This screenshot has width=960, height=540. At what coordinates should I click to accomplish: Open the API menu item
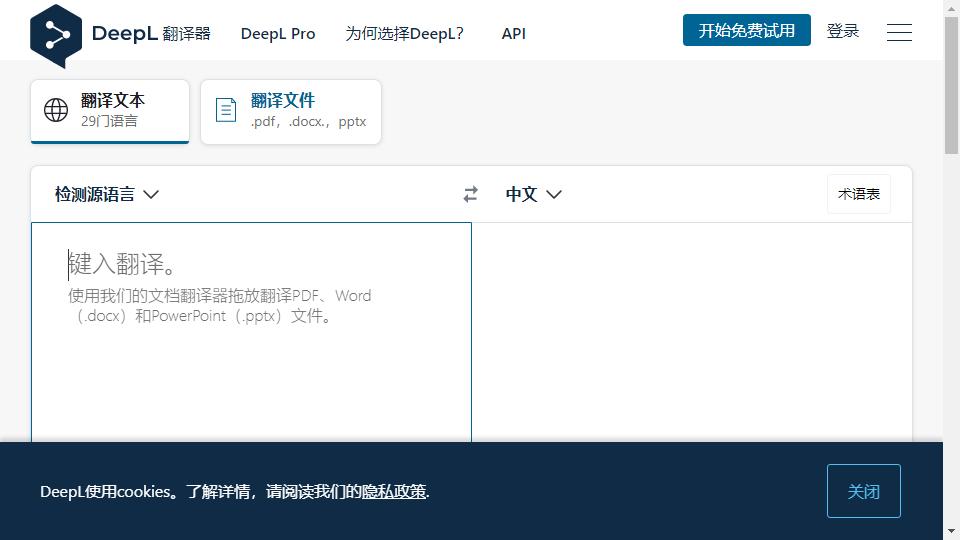tap(514, 34)
